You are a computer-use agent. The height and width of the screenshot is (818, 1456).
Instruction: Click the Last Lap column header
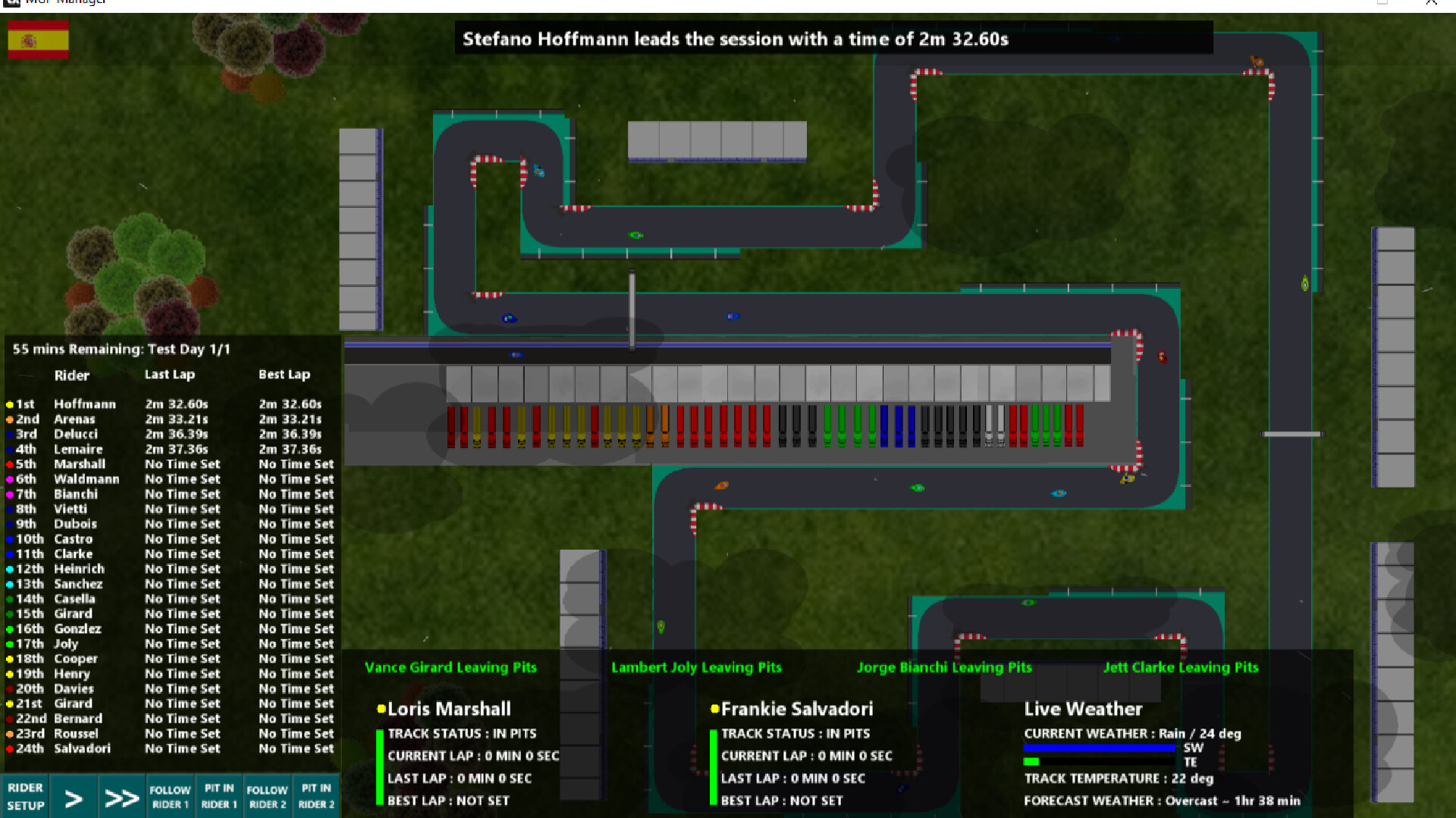170,375
